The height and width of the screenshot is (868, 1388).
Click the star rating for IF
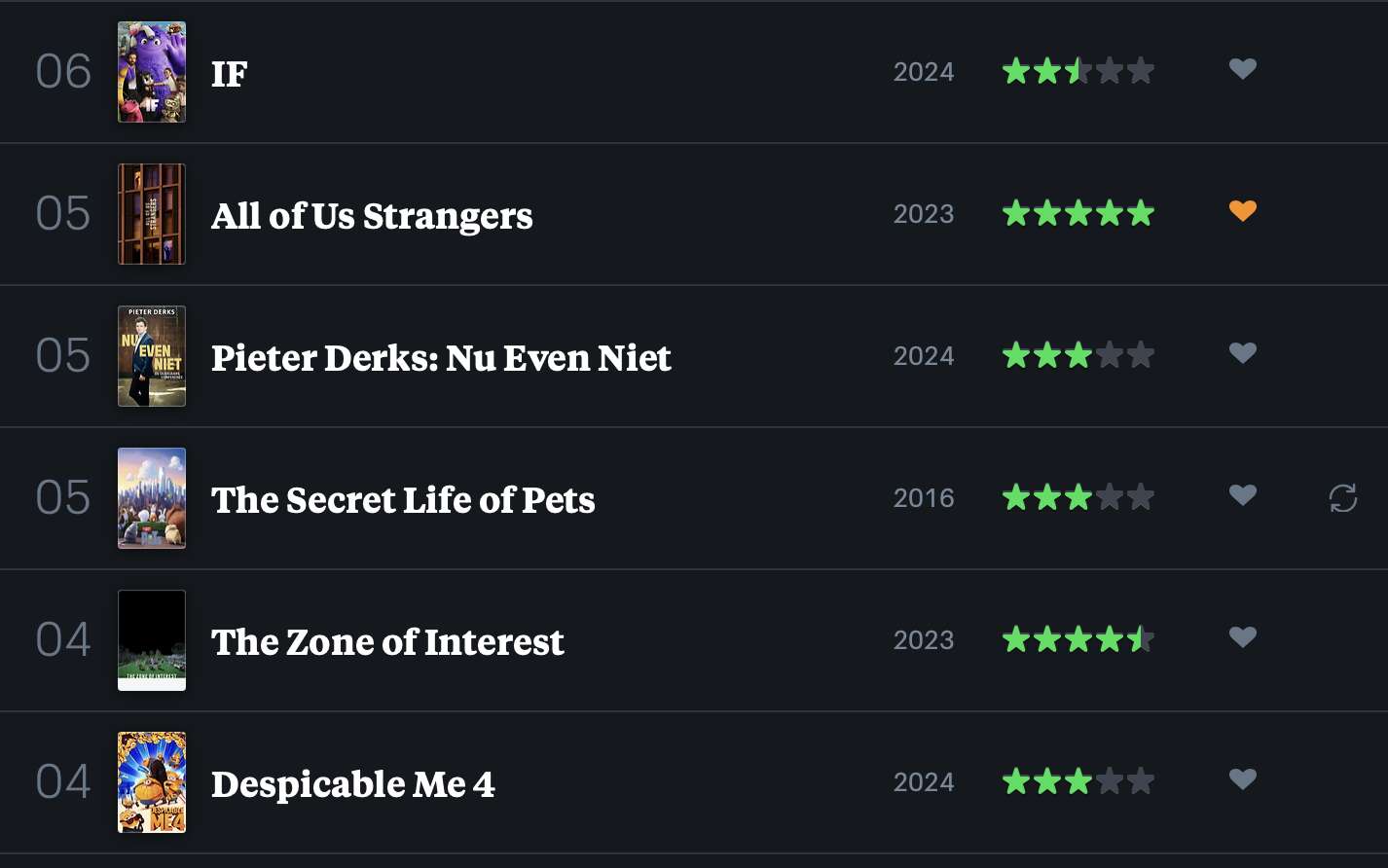(x=1078, y=71)
